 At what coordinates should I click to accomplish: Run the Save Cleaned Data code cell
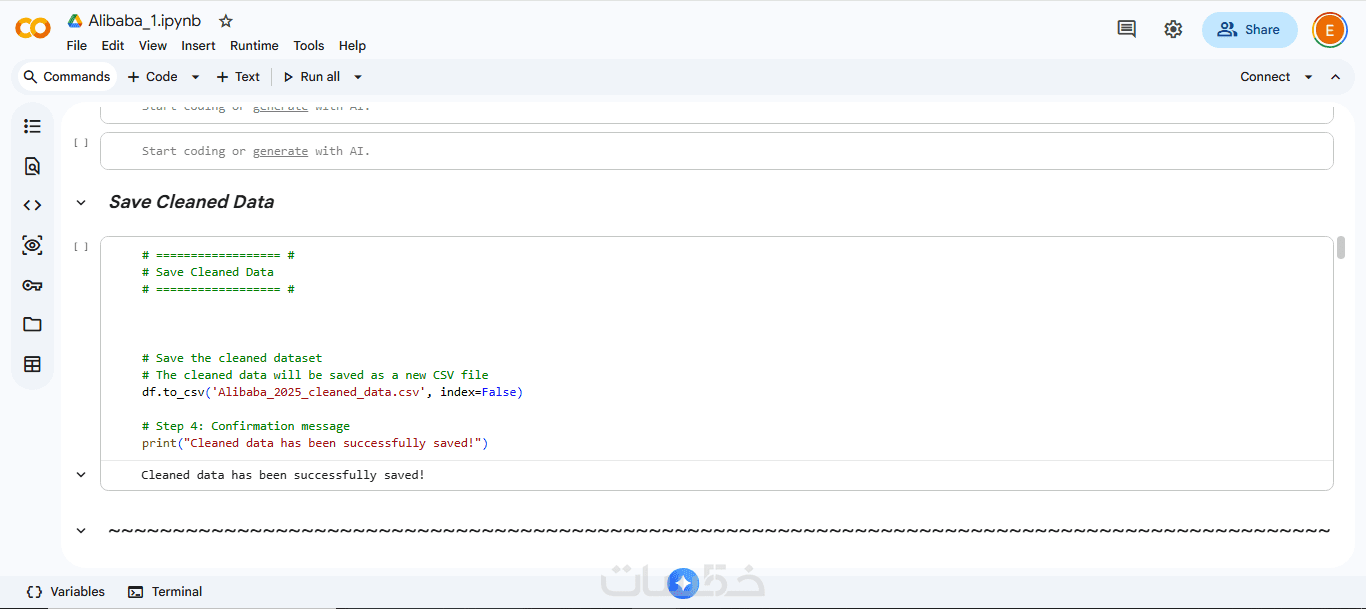click(x=81, y=247)
